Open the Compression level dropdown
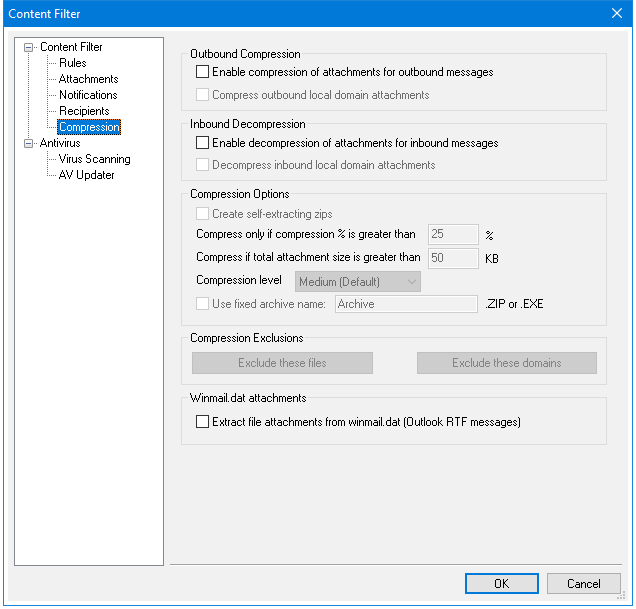 tap(358, 282)
